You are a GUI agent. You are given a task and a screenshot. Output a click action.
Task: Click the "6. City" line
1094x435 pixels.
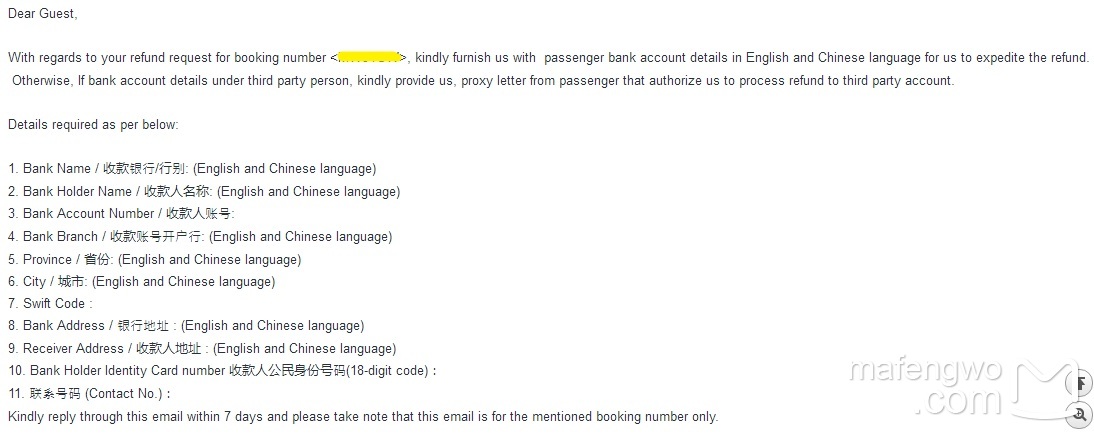pyautogui.click(x=142, y=281)
